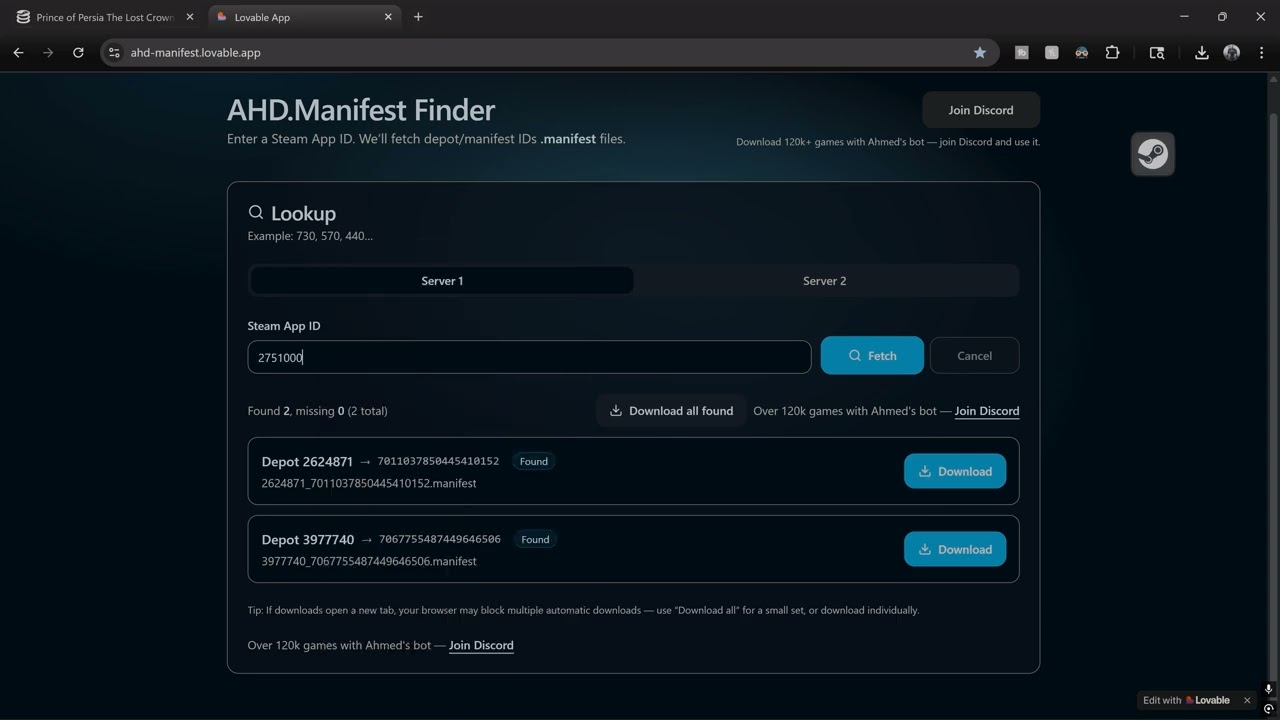The height and width of the screenshot is (720, 1280).
Task: Click the microphone icon at bottom right
Action: (x=1269, y=690)
